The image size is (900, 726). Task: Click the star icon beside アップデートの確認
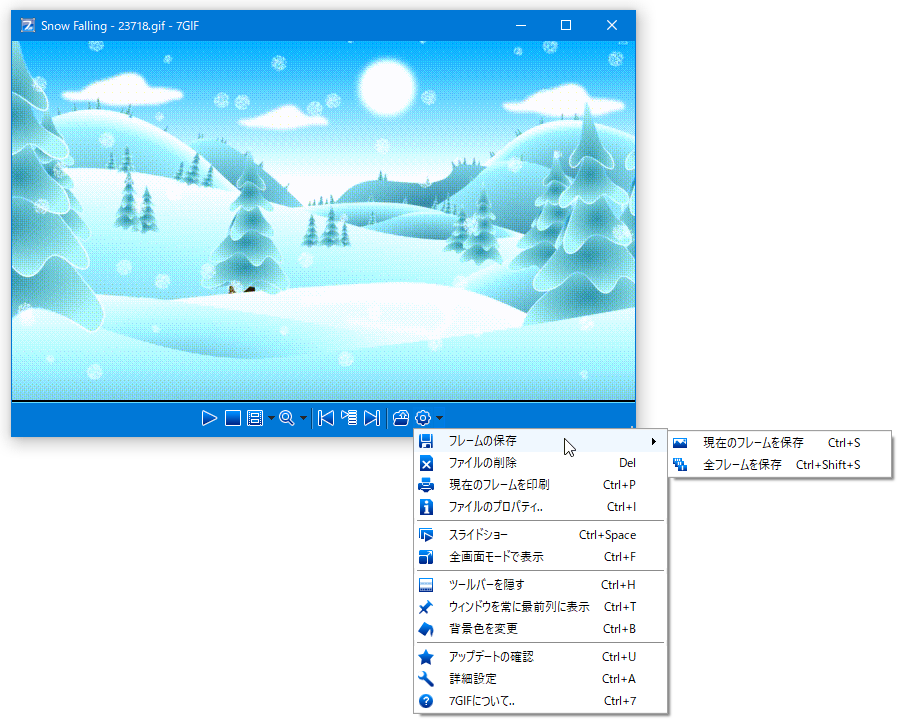click(426, 657)
